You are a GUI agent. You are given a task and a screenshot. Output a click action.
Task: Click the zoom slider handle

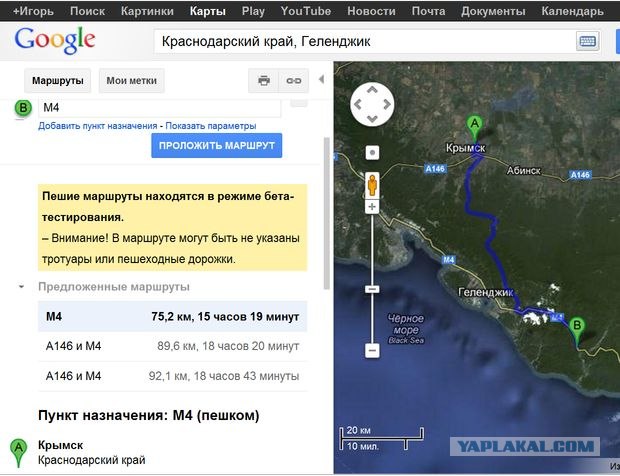372,289
